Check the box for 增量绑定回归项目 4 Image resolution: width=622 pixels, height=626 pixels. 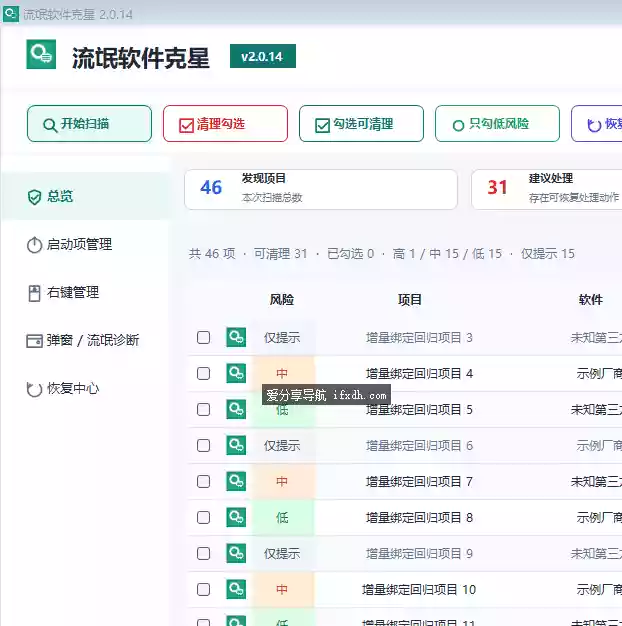pos(204,373)
